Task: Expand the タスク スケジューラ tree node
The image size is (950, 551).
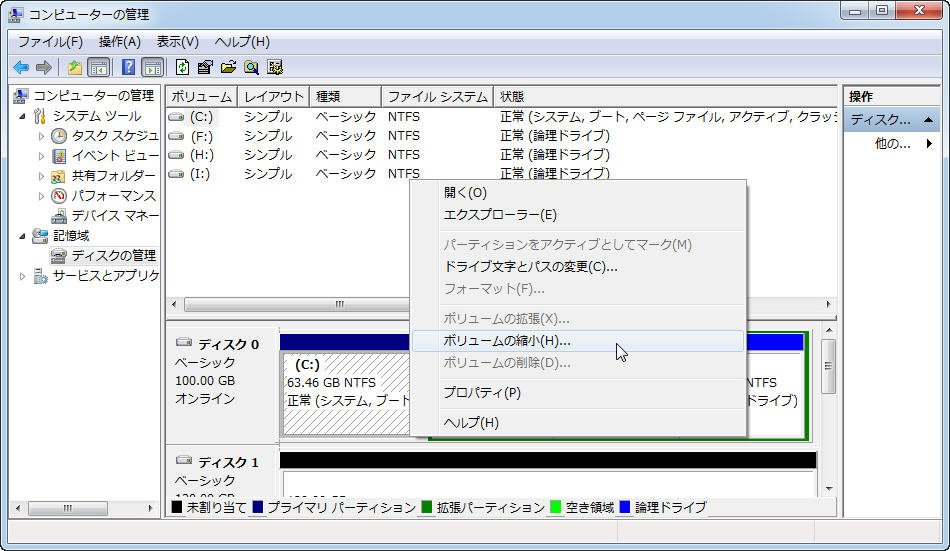Action: [x=41, y=136]
